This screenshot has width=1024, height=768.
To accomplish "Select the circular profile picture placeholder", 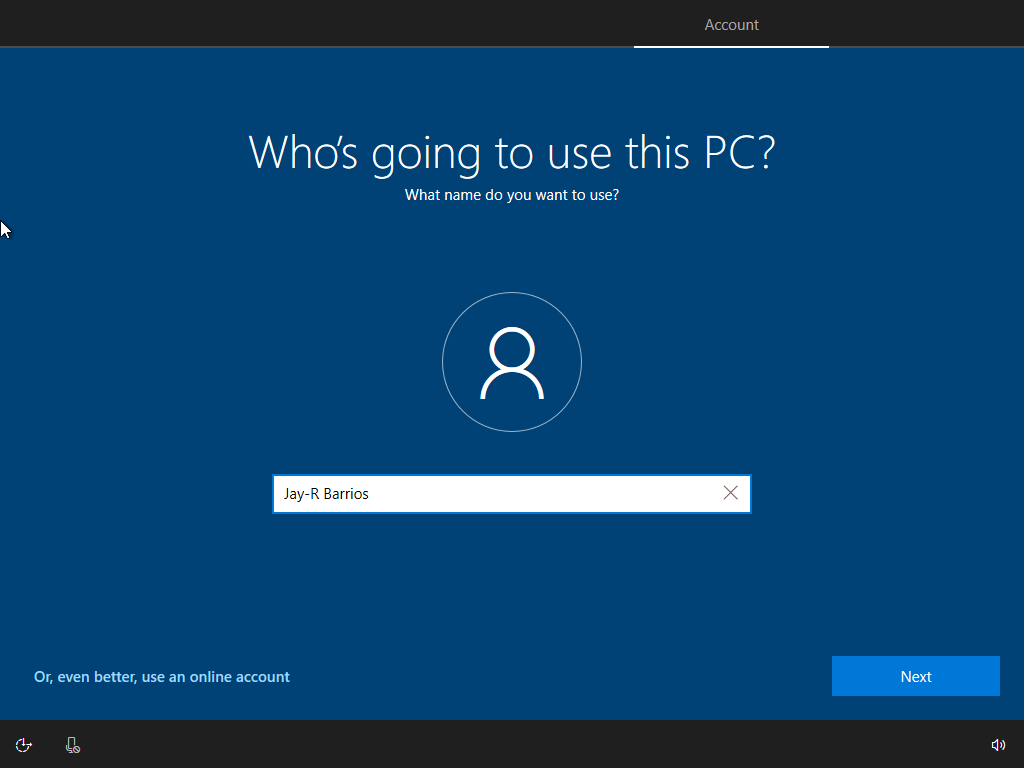I will (x=511, y=362).
